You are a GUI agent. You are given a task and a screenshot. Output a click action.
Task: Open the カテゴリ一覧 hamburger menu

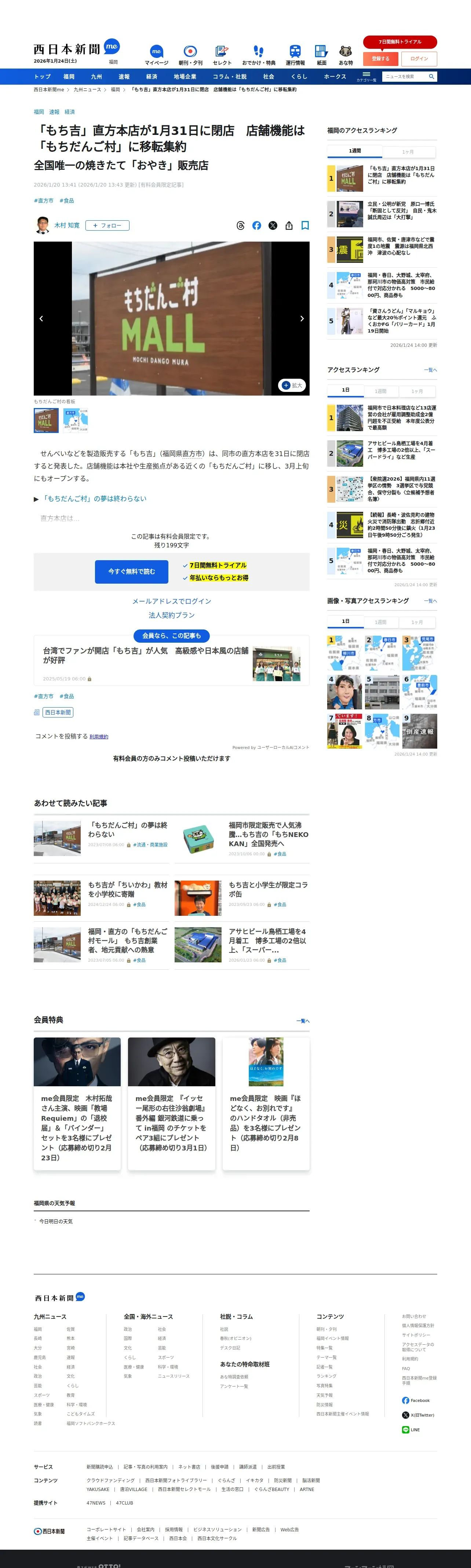point(366,76)
